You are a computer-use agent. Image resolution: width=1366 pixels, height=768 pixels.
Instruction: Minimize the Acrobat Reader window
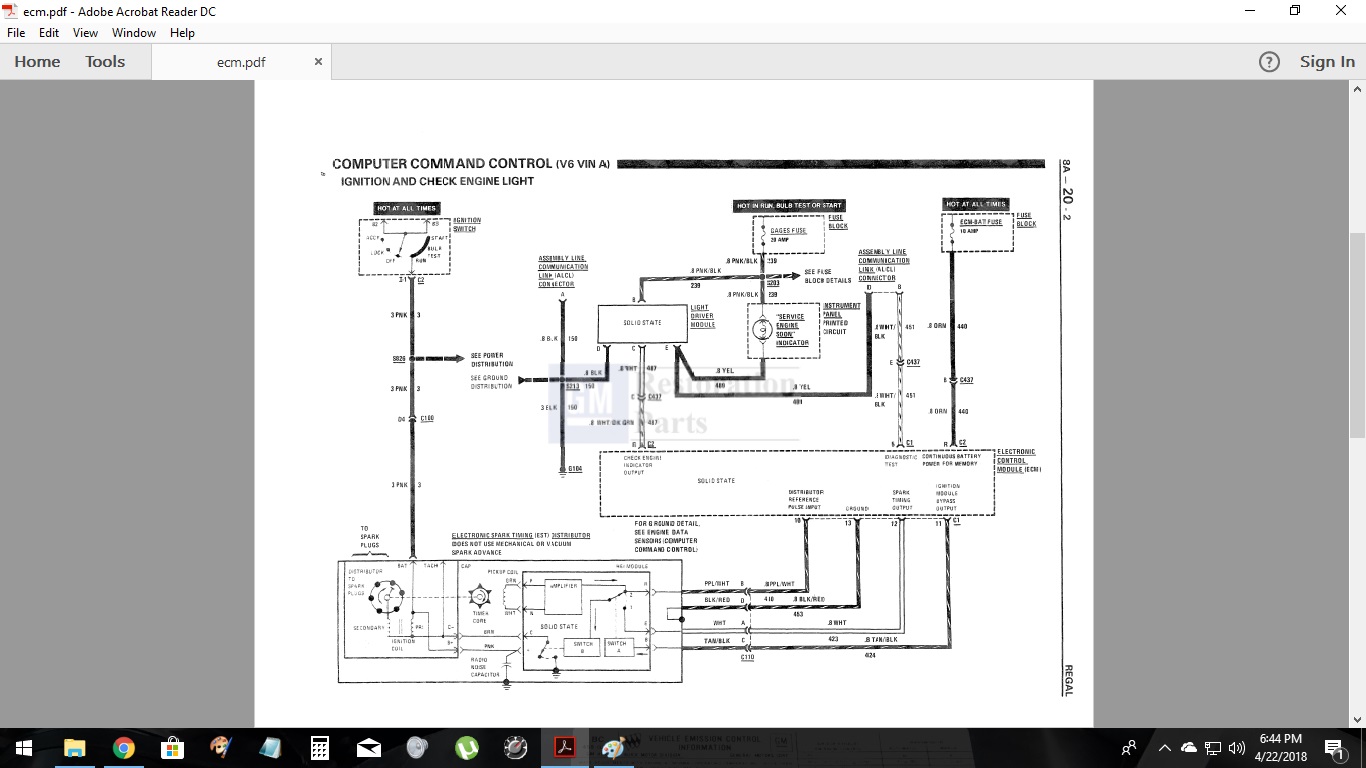coord(1249,11)
